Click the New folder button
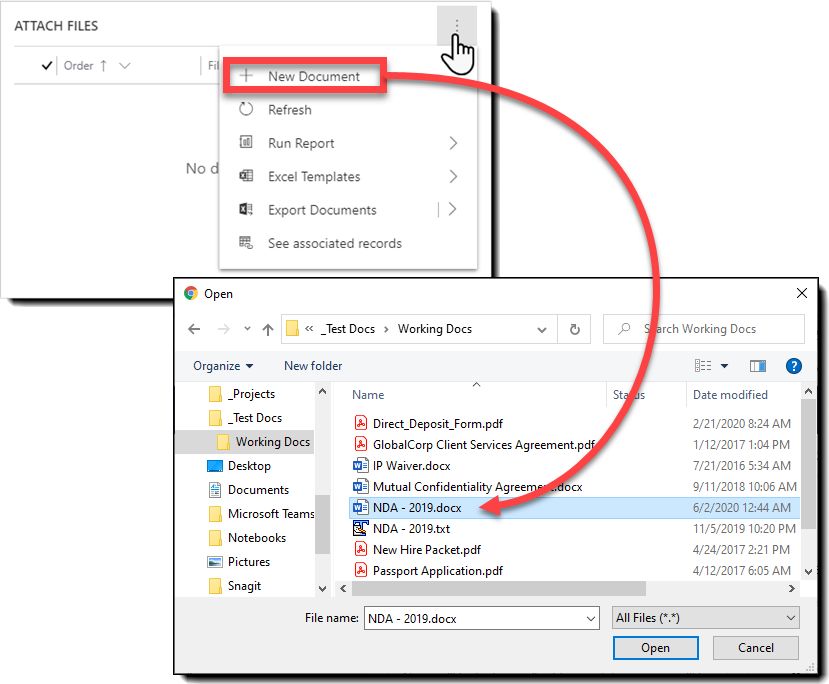 (313, 366)
